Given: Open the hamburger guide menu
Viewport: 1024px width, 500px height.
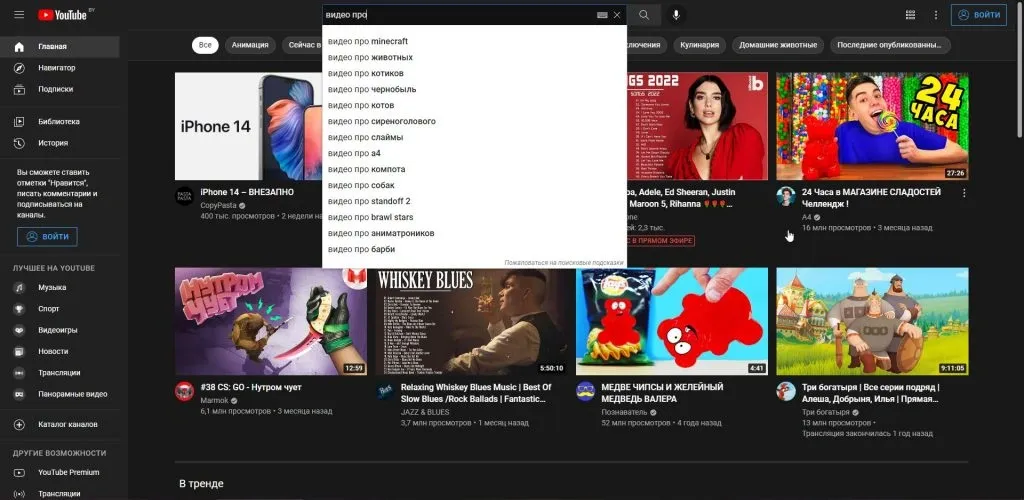Looking at the screenshot, I should click(x=19, y=14).
